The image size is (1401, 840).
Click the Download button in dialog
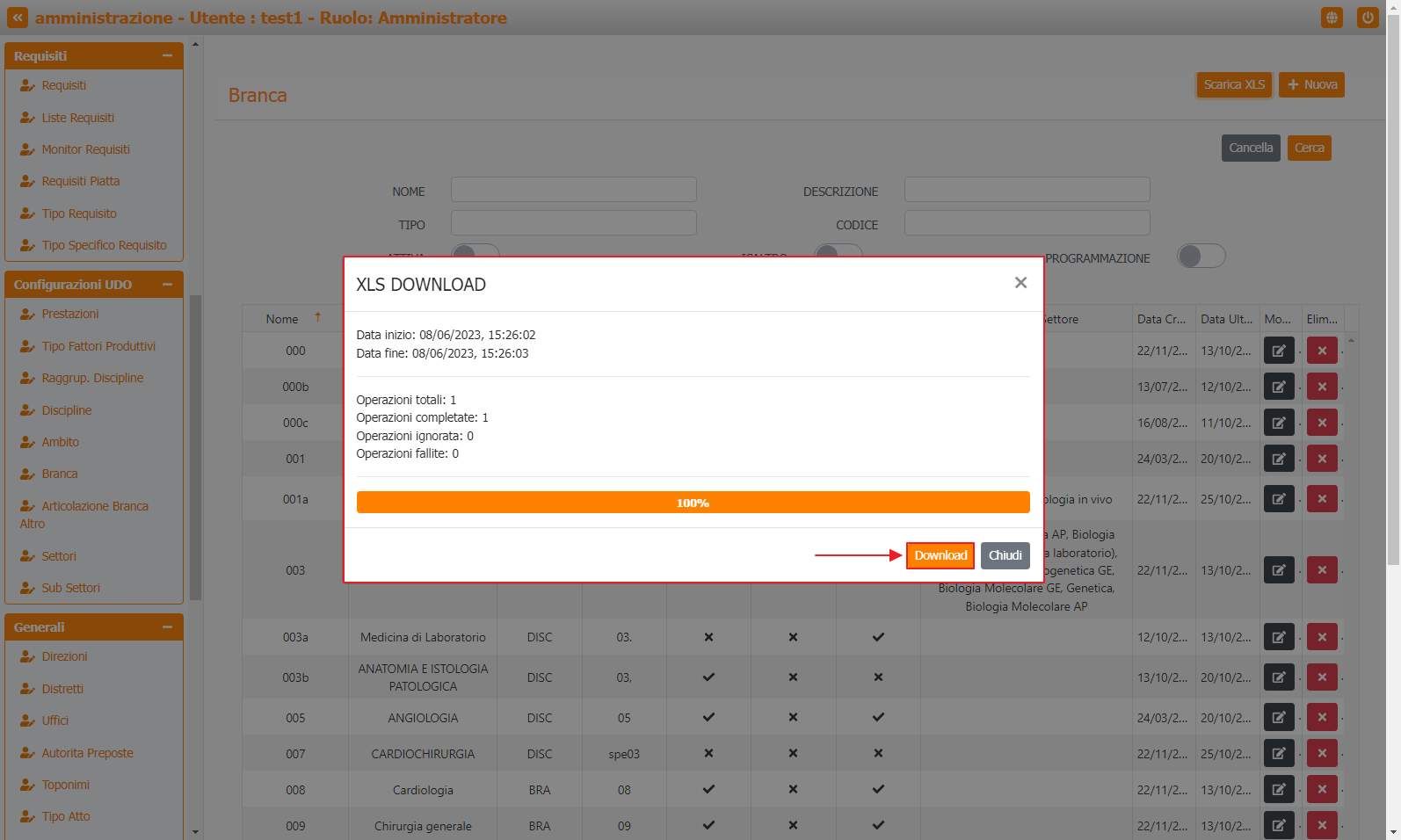pyautogui.click(x=940, y=555)
